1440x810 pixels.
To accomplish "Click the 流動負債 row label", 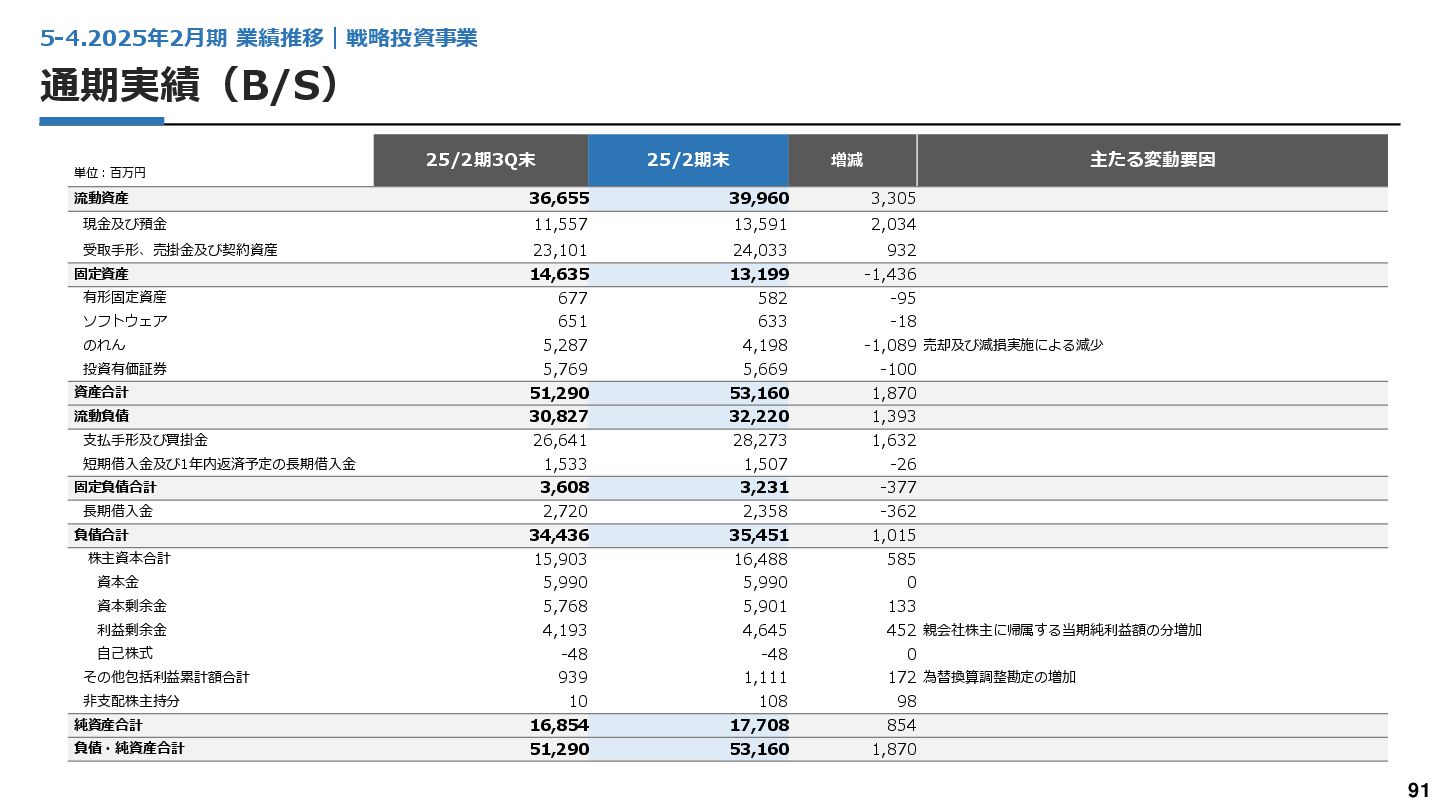I will tap(101, 416).
